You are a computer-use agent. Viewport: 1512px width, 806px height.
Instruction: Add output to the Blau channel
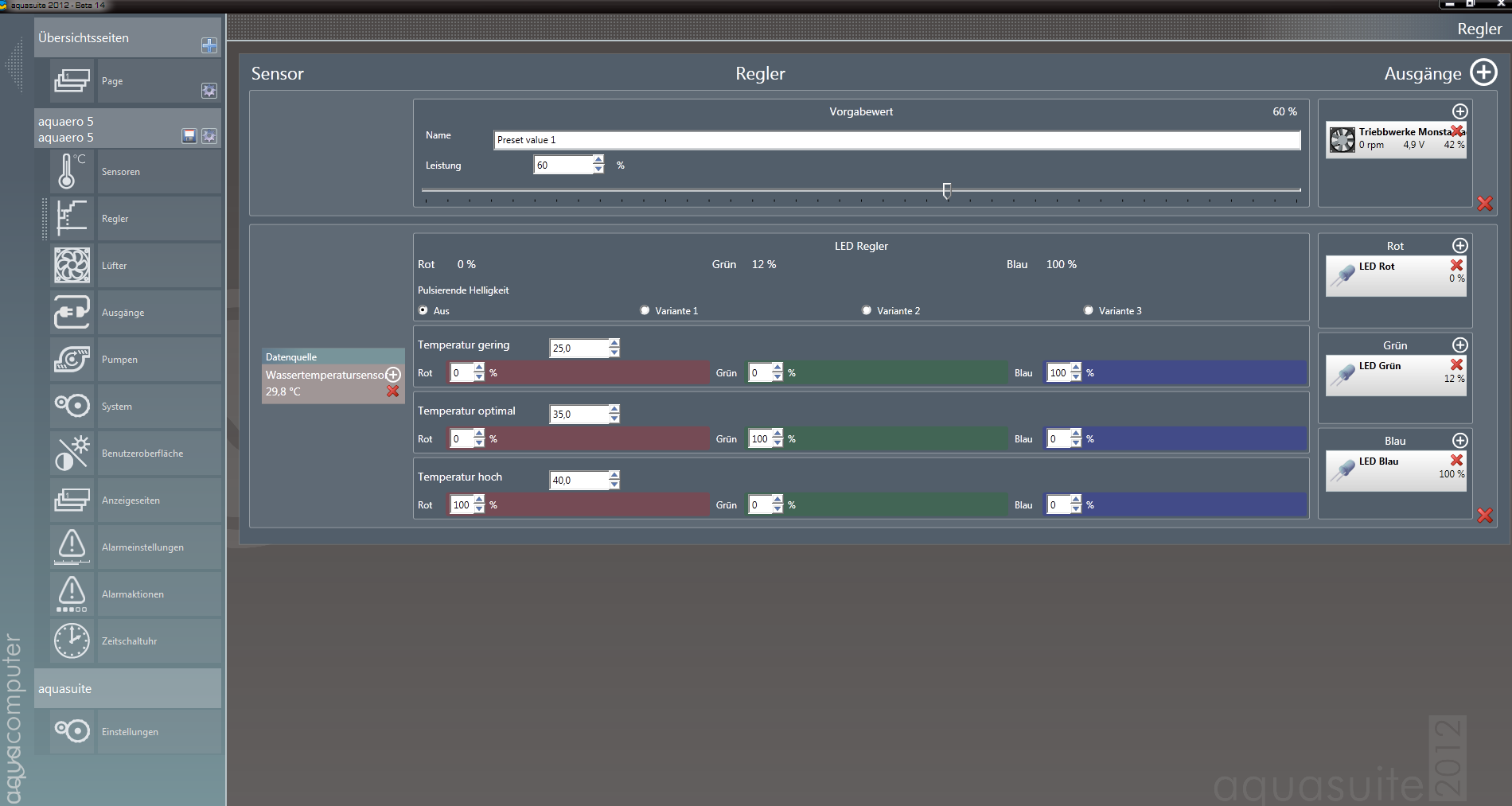tap(1460, 441)
